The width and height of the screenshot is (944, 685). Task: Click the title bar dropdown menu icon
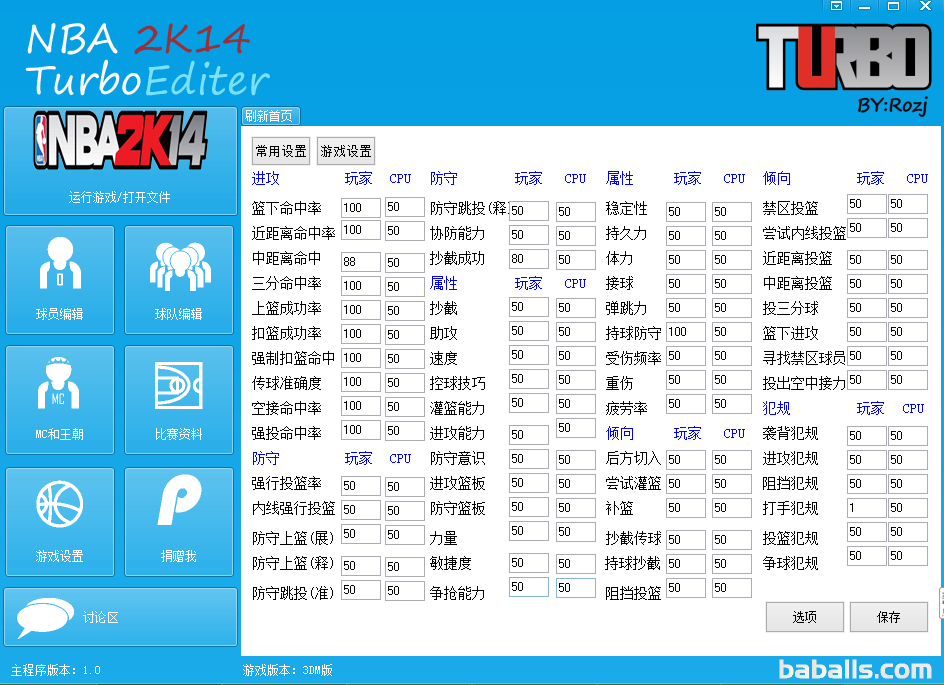(x=836, y=6)
